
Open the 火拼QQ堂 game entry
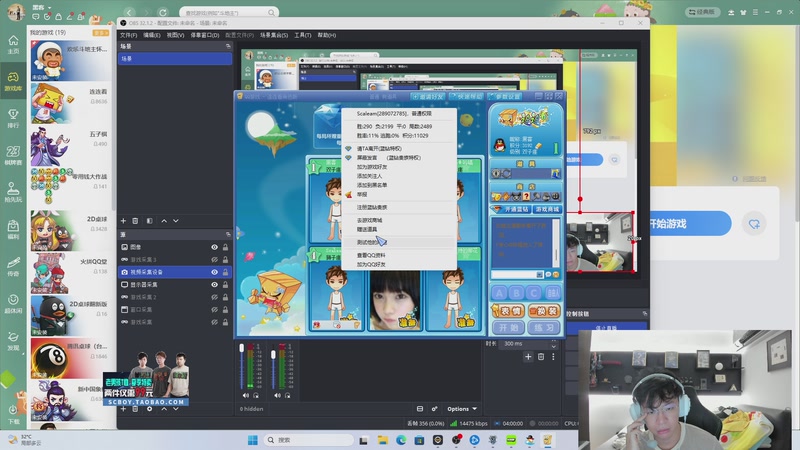tap(70, 272)
